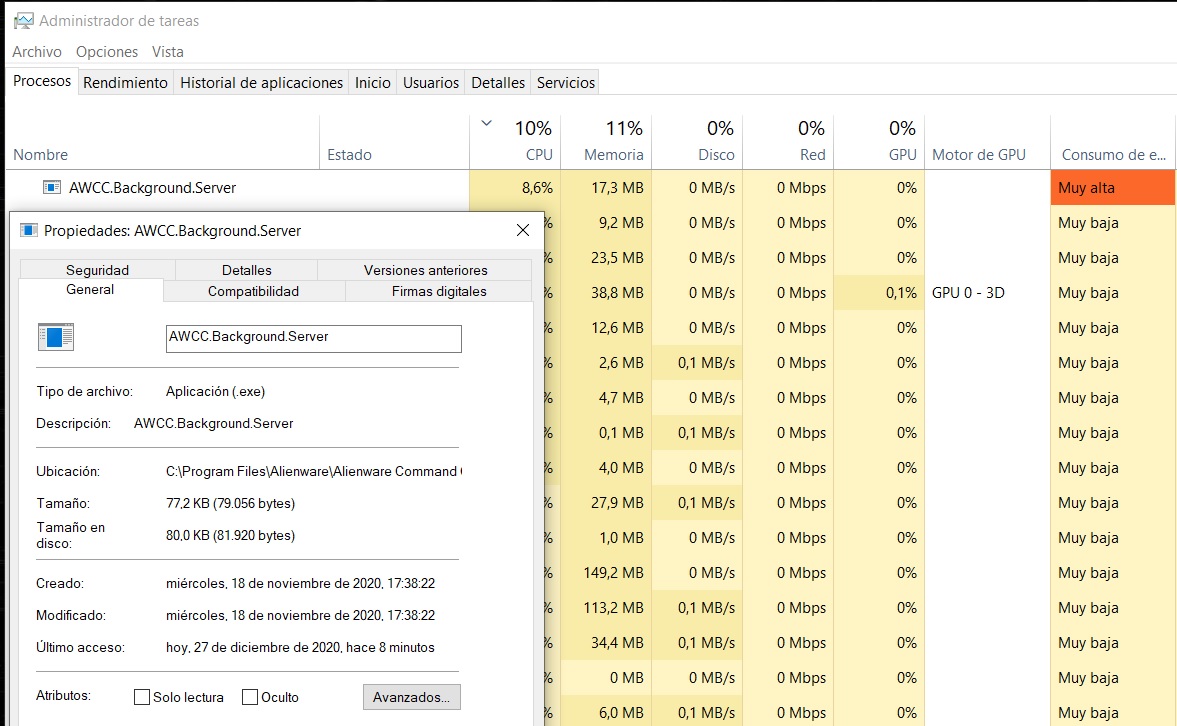Switch to the Servicios tab

(566, 83)
